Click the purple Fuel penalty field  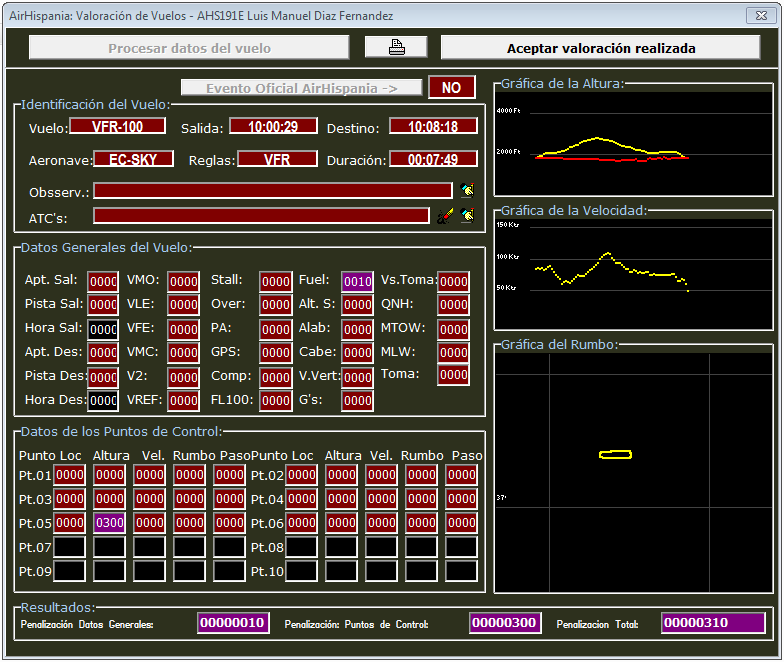358,282
